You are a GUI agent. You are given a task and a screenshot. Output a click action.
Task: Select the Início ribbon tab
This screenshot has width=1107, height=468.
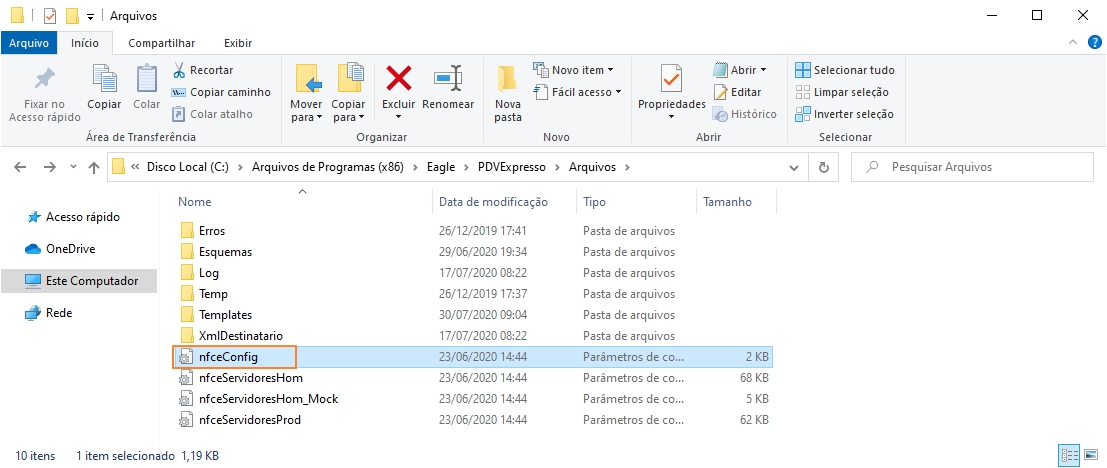85,43
